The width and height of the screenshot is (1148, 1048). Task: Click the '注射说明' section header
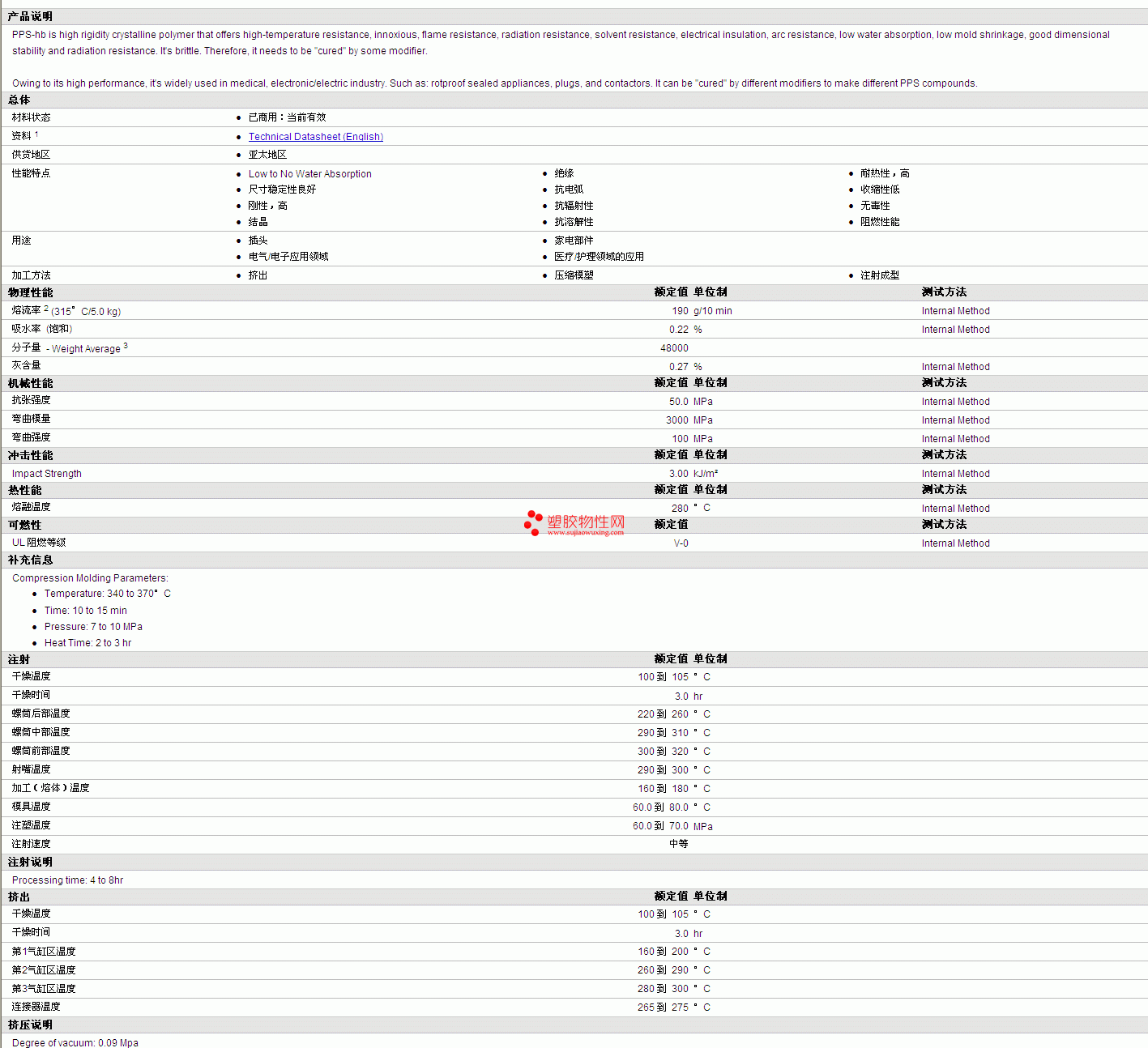[30, 862]
